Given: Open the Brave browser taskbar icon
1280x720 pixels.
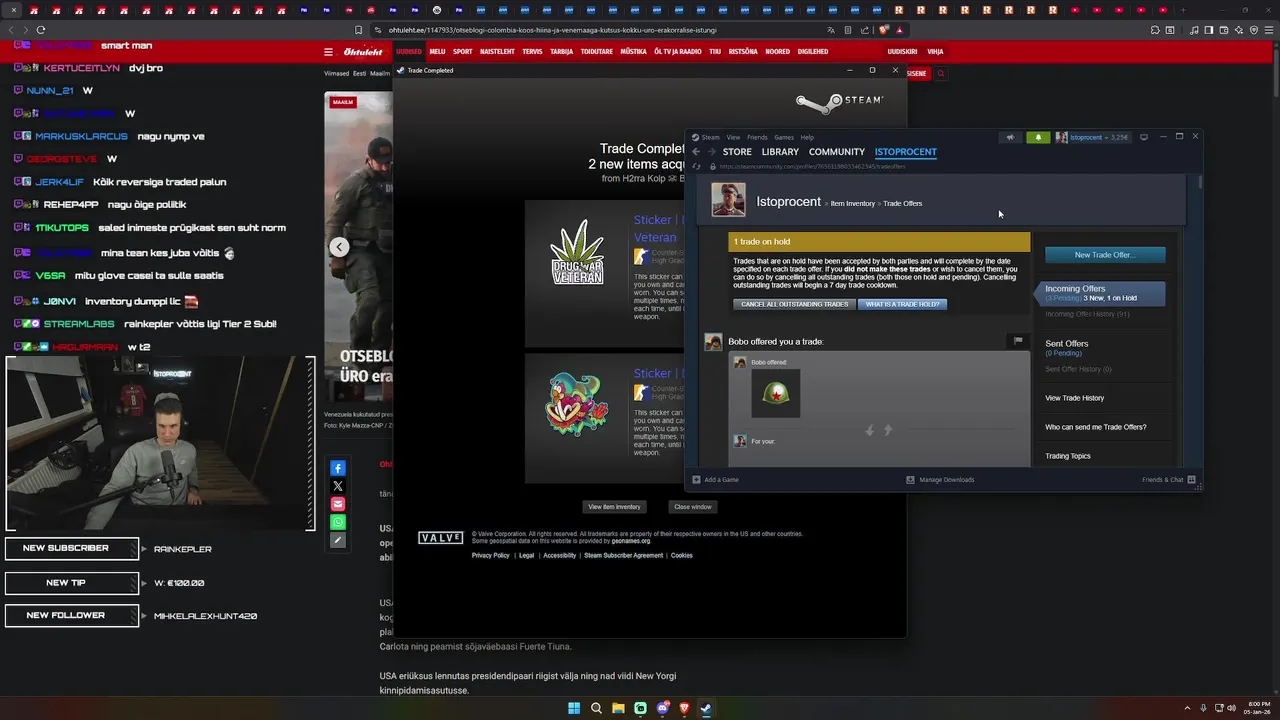Looking at the screenshot, I should 684,708.
